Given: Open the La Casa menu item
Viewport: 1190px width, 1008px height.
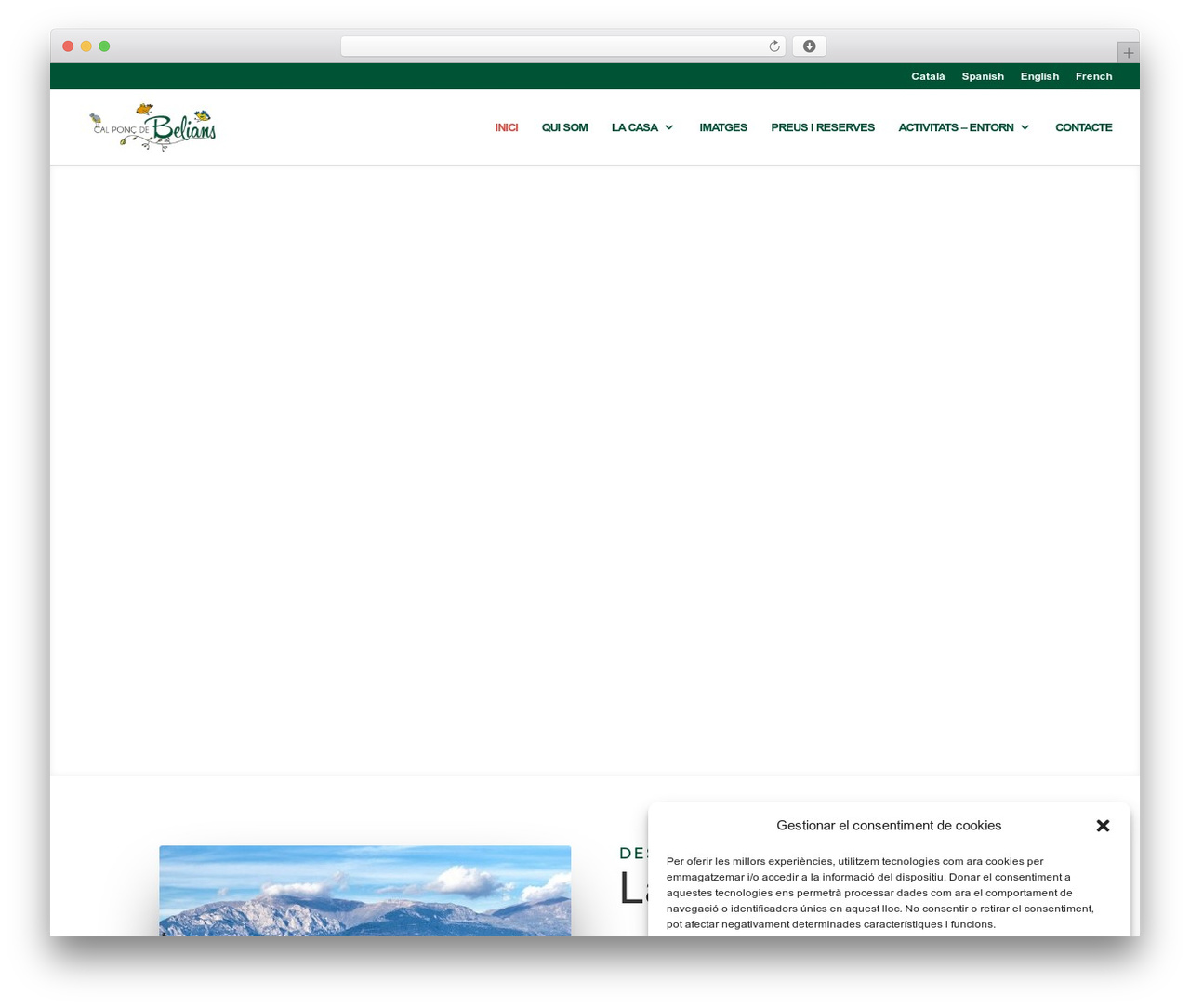Looking at the screenshot, I should point(635,127).
